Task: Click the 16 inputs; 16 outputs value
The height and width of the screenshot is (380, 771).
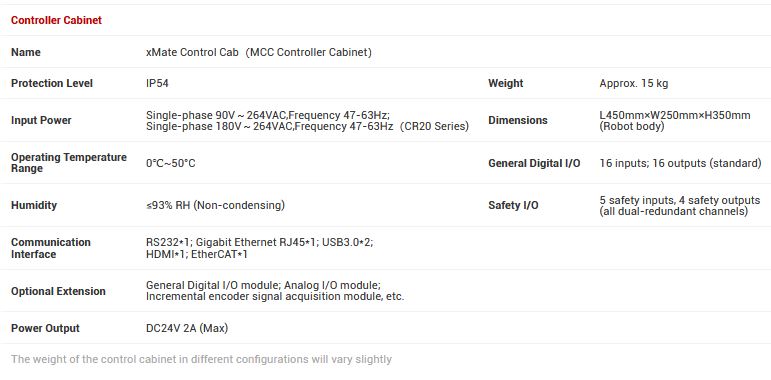Action: (x=680, y=163)
